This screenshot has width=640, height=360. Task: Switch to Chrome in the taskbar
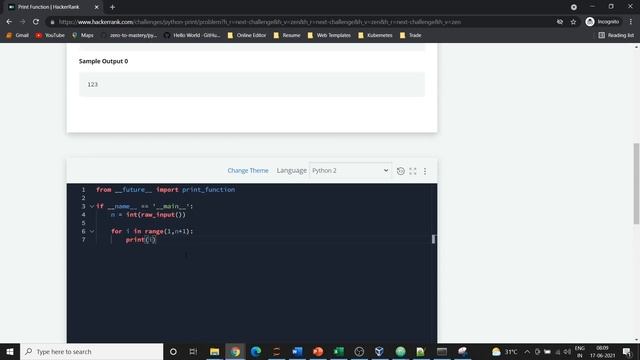click(x=235, y=351)
